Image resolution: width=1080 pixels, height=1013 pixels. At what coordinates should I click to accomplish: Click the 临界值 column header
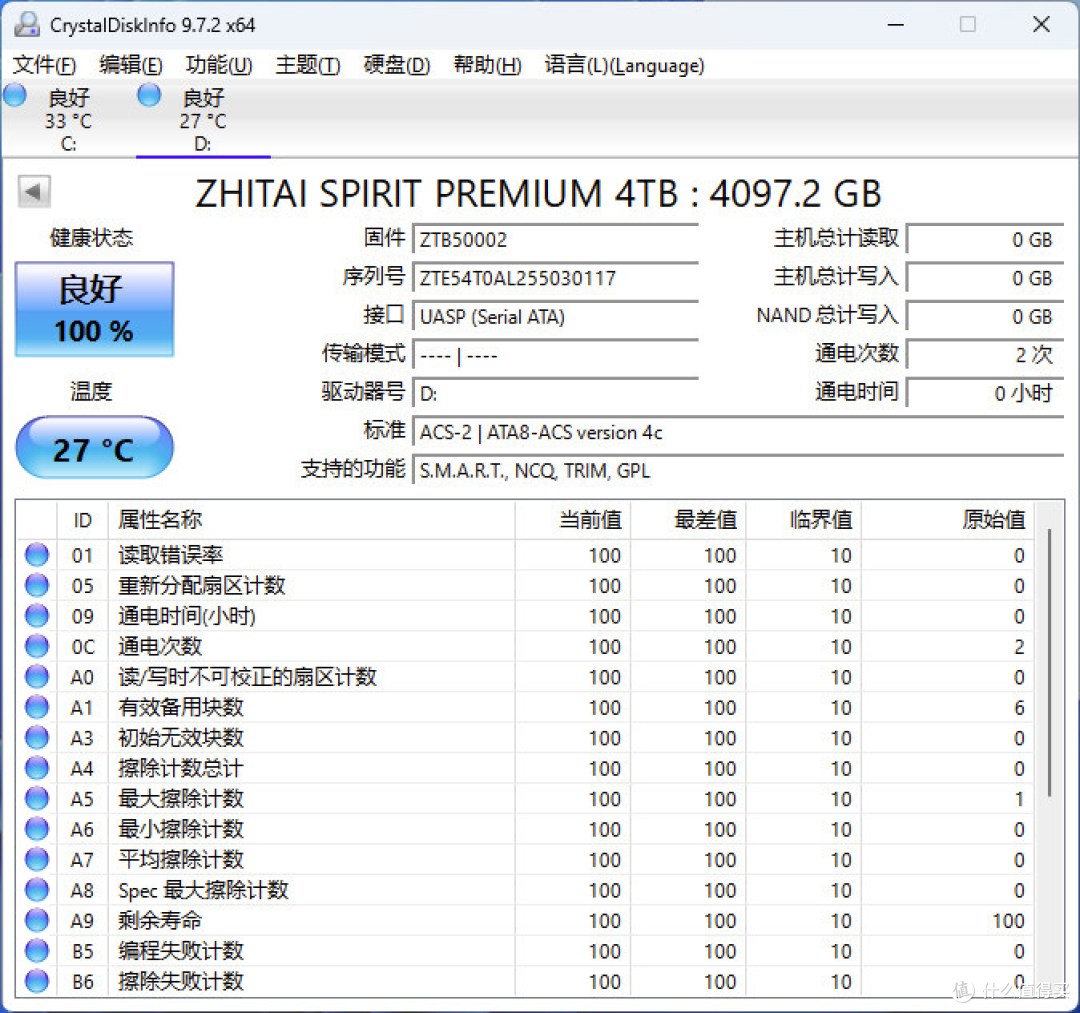(803, 520)
